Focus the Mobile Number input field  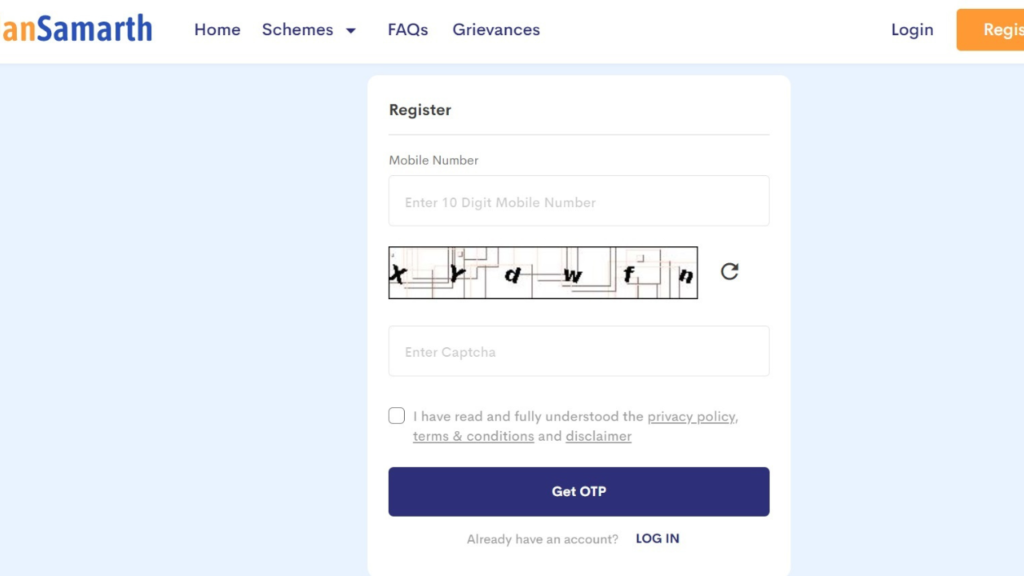tap(579, 200)
